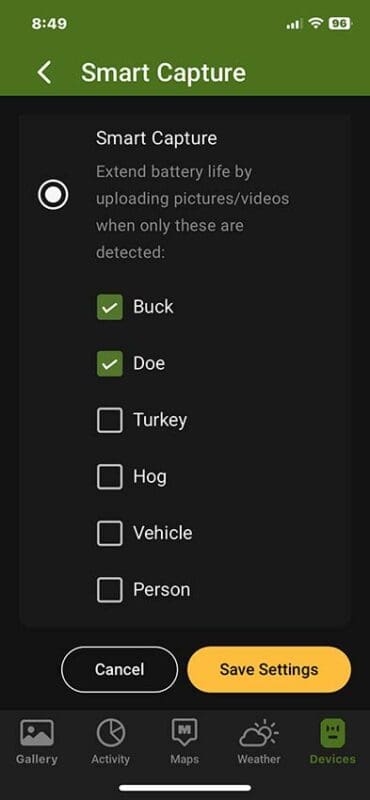
Task: Select the Smart Capture radio button
Action: [53, 194]
